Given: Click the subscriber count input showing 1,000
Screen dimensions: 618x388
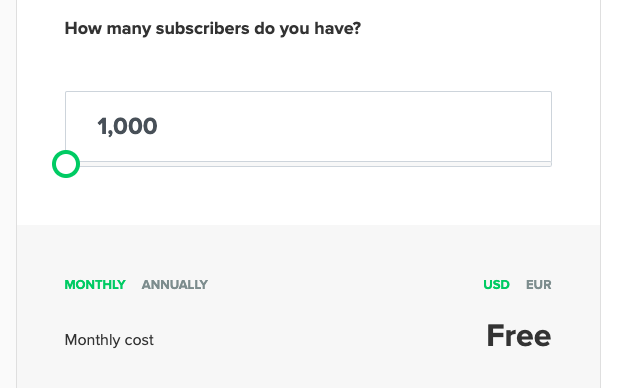Looking at the screenshot, I should [308, 127].
